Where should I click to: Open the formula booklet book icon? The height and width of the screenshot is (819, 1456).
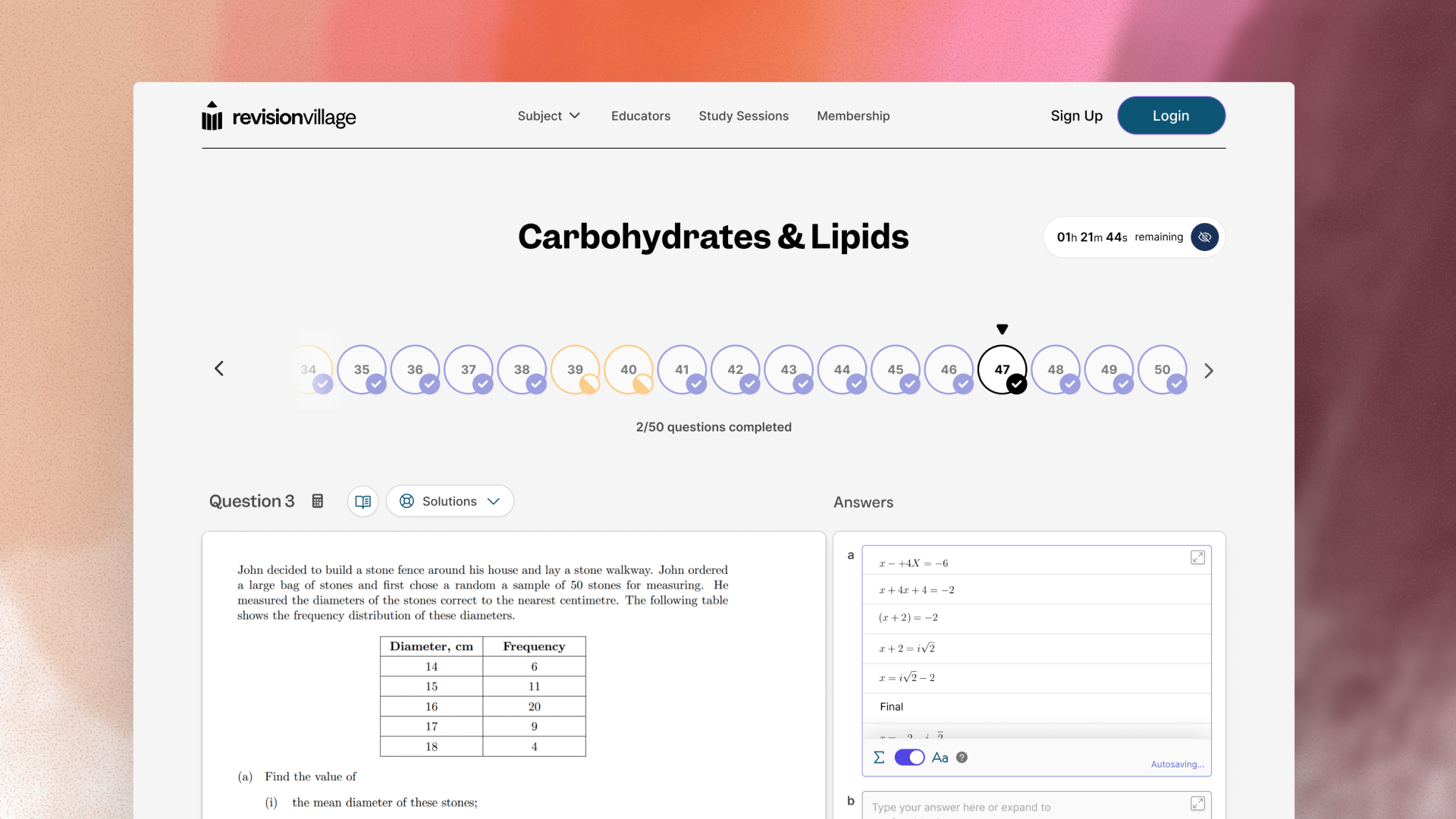pos(363,501)
